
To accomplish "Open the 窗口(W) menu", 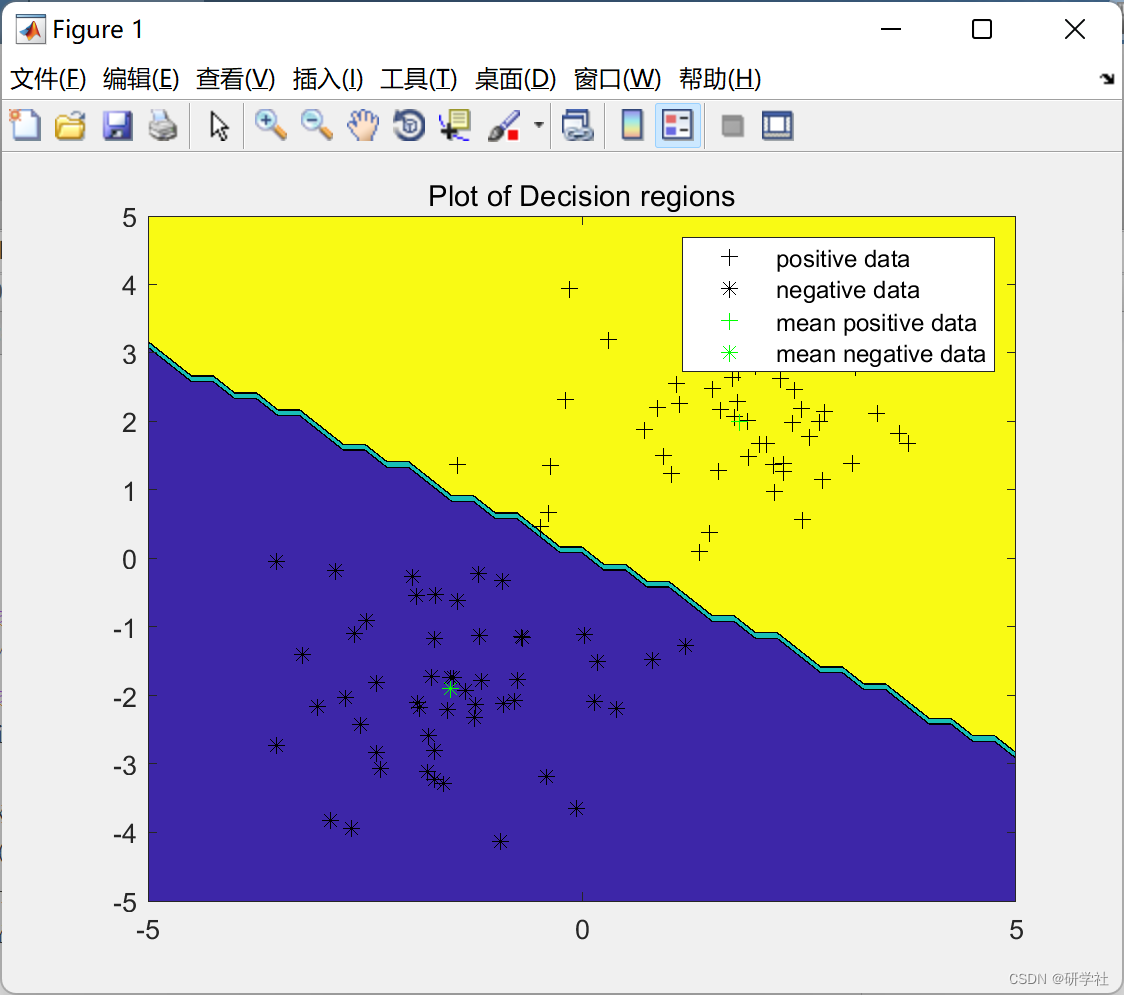I will click(617, 79).
